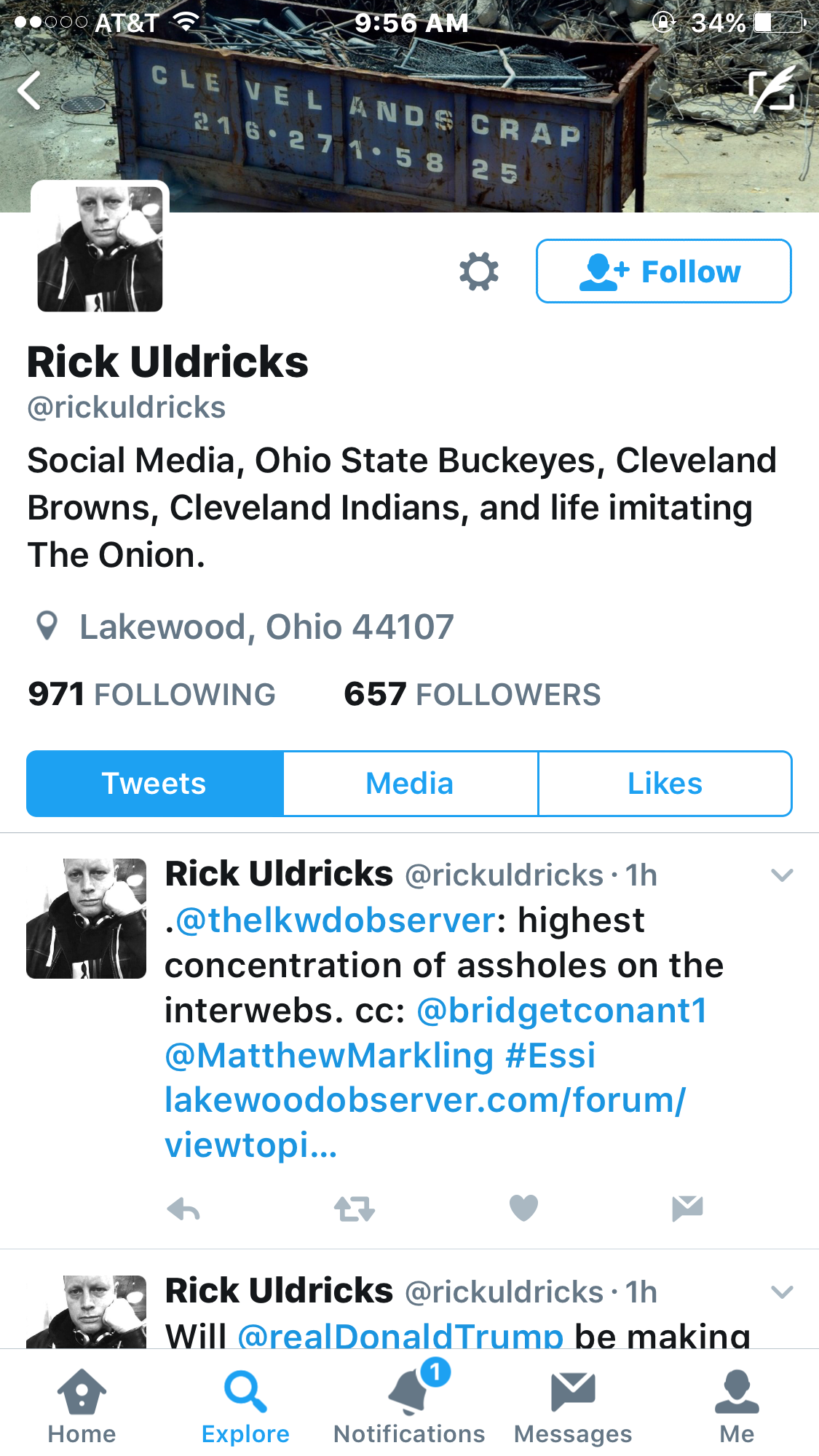Expand second tweet options chevron

782,1292
